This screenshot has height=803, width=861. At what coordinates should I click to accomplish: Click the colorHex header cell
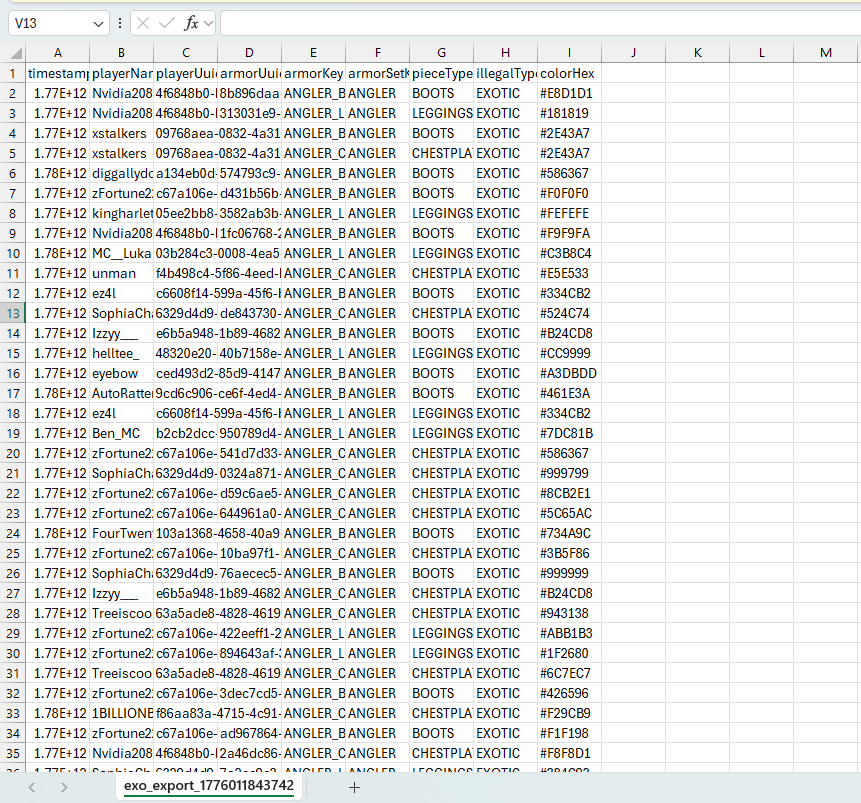(x=569, y=73)
